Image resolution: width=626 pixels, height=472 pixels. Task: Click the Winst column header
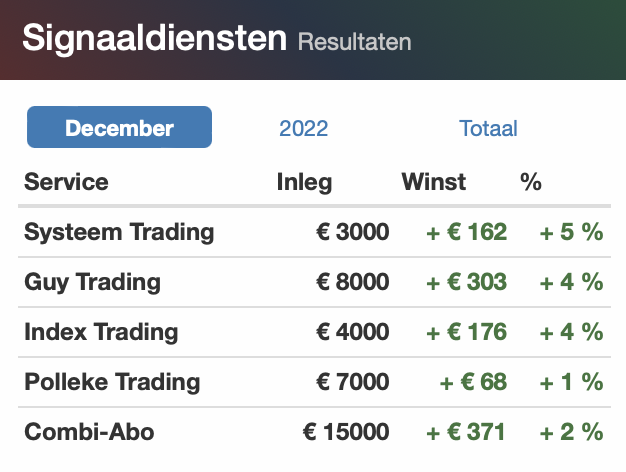point(434,182)
